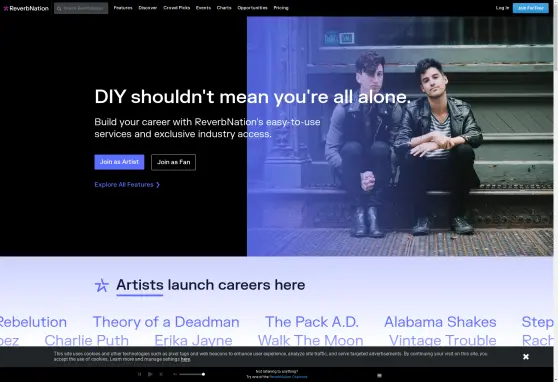Open Explore All Features link

coord(127,185)
